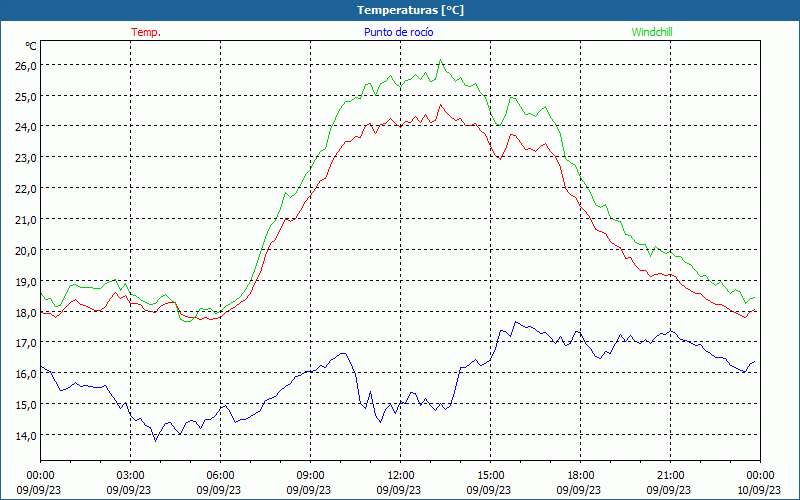Click the 26,0 y-axis value
800x500 pixels.
[26, 66]
